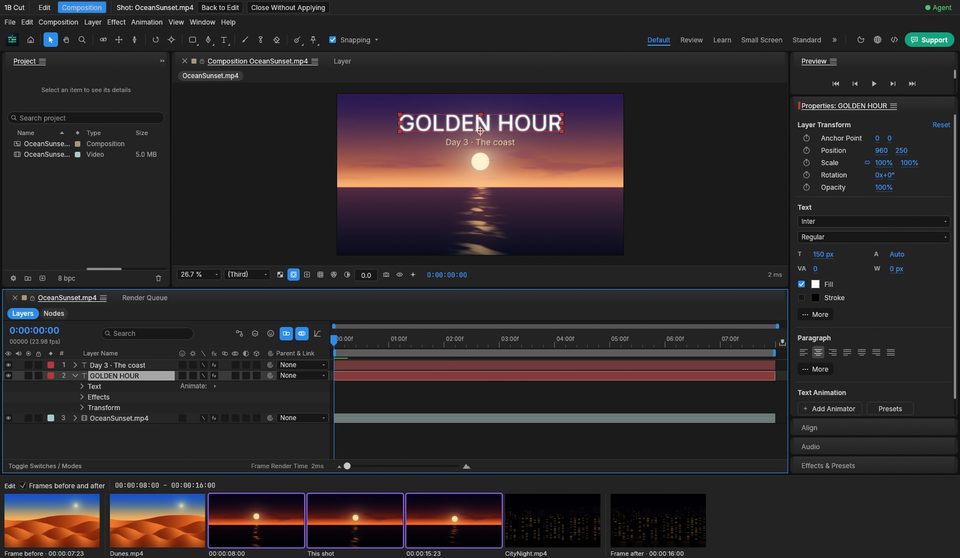Image resolution: width=960 pixels, height=558 pixels.
Task: Toggle Frames before and after checkbox
Action: tap(23, 486)
